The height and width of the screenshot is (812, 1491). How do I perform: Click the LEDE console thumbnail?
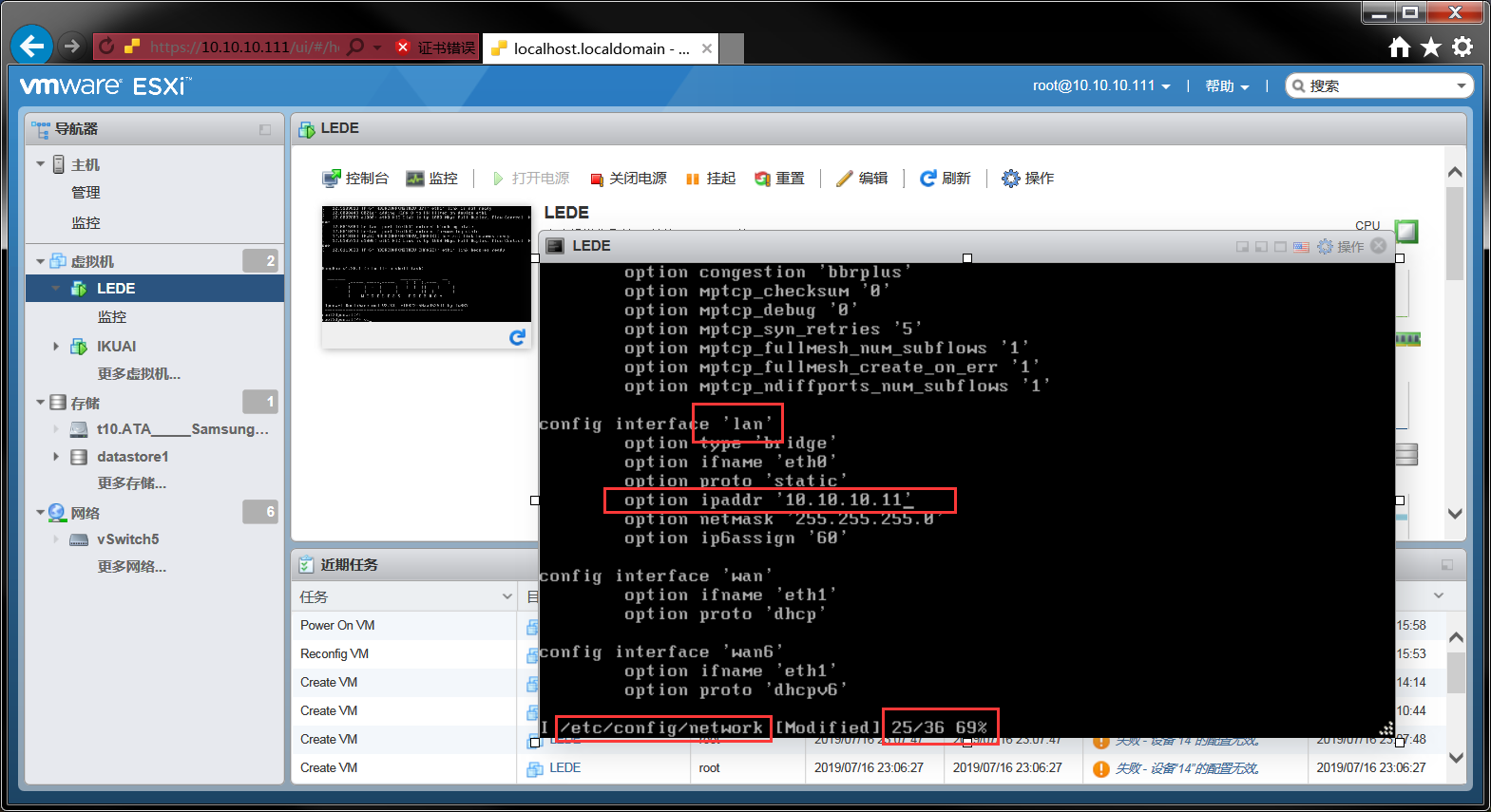click(x=426, y=264)
